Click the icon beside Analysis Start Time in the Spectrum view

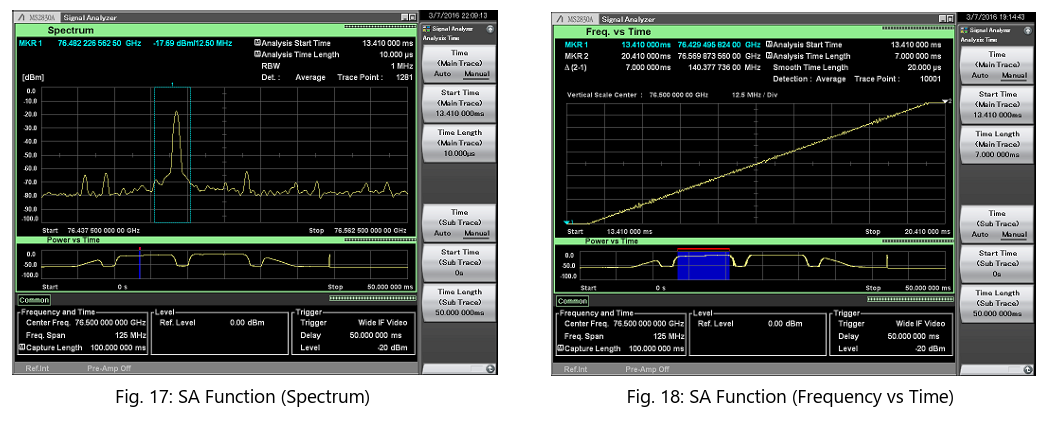[258, 43]
